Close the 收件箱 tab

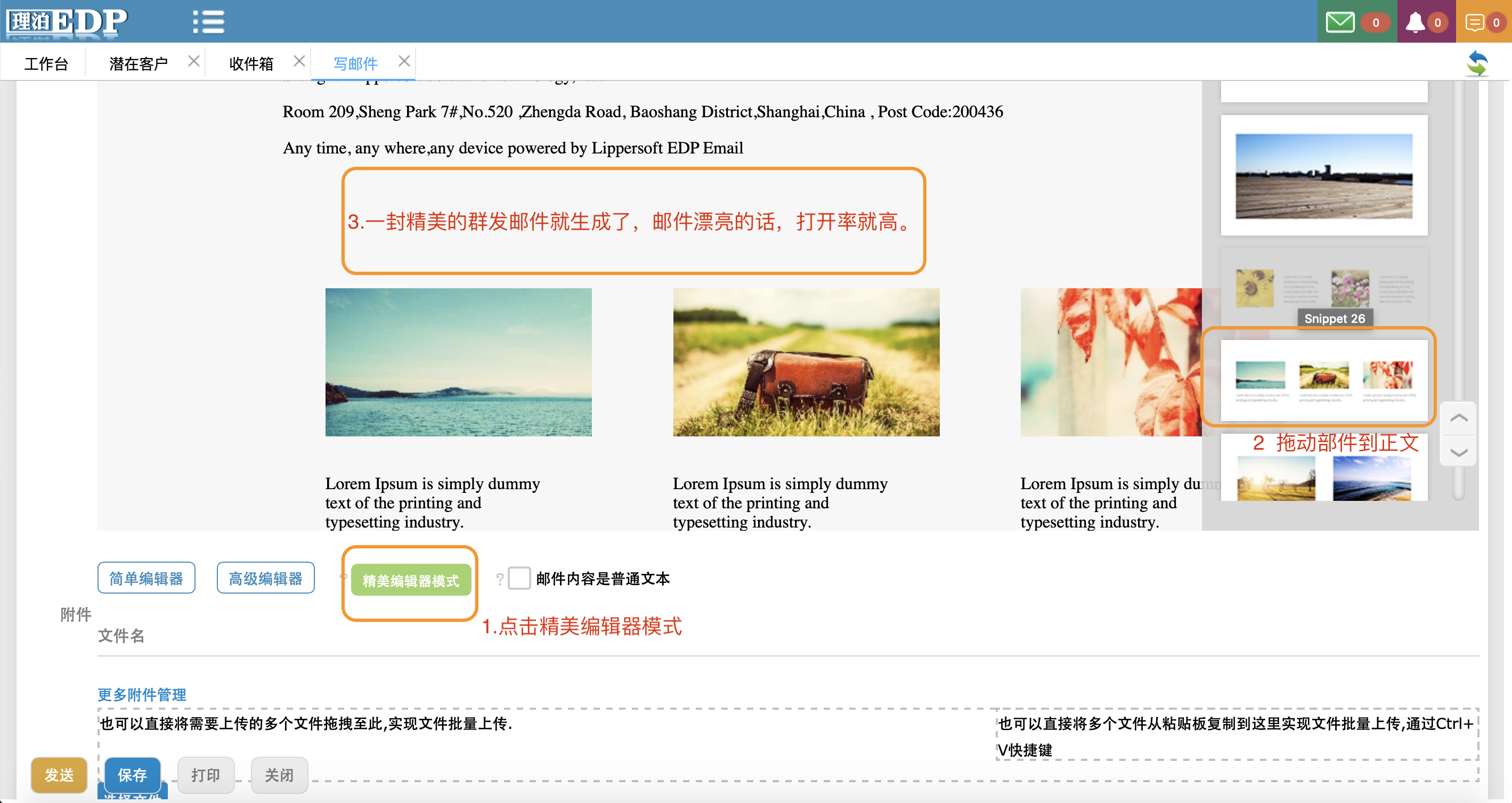(x=299, y=61)
